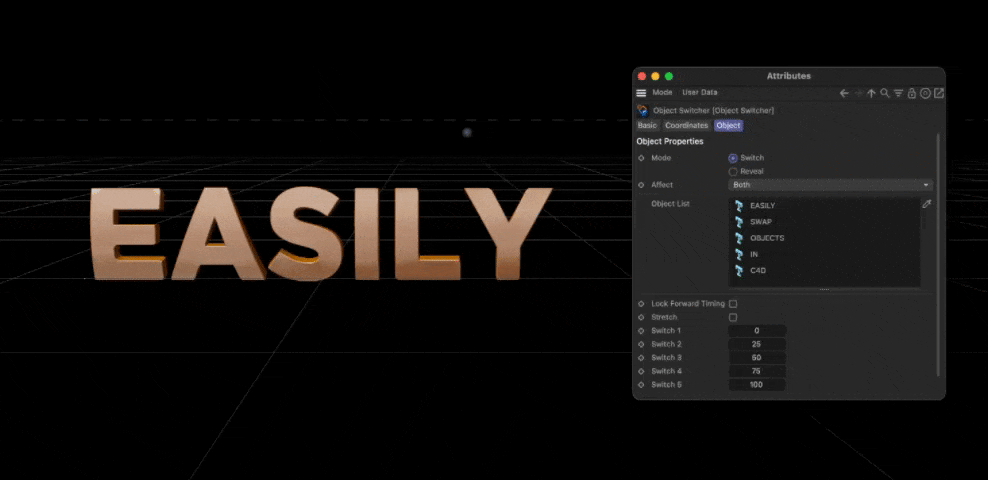Open the Mode menu
The width and height of the screenshot is (988, 480).
(662, 93)
